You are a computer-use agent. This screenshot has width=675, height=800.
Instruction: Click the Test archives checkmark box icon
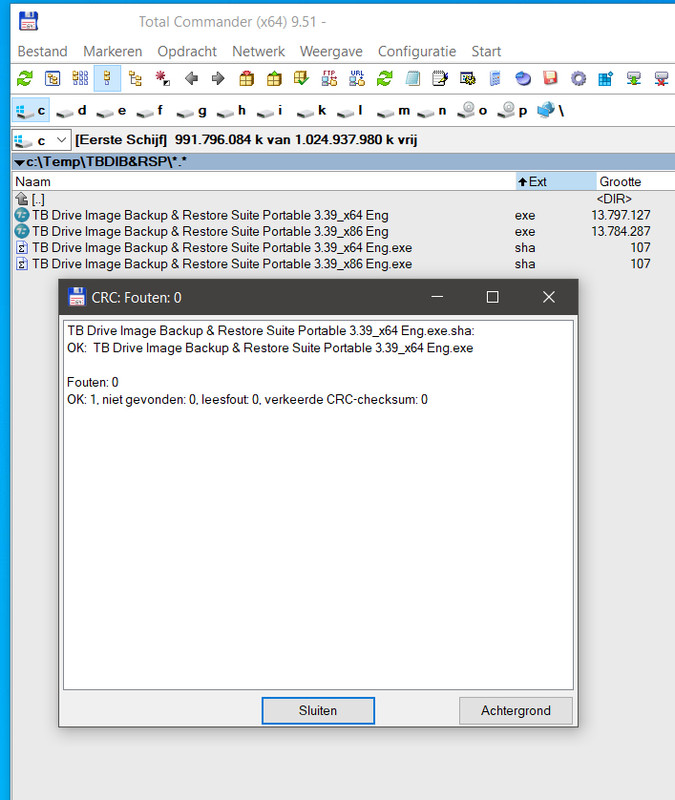pyautogui.click(x=302, y=79)
